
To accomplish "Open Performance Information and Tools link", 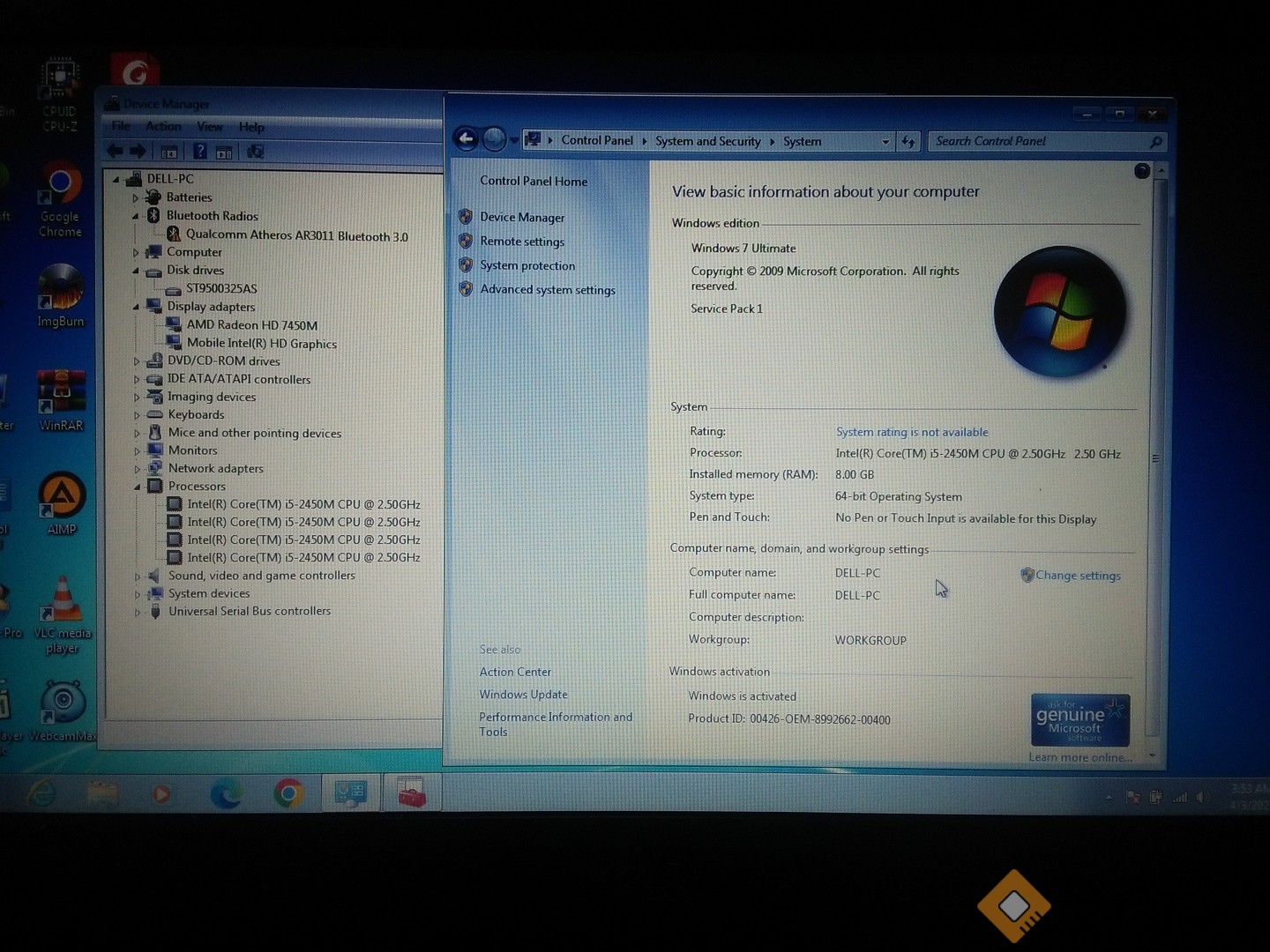I will [x=556, y=724].
